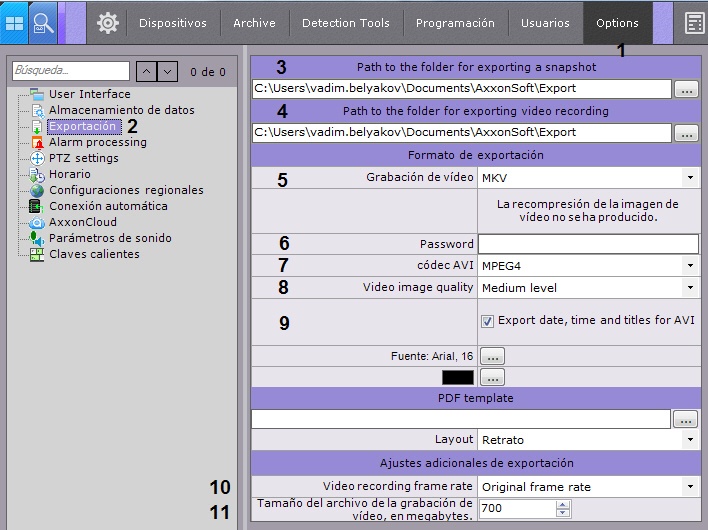
Task: Go to previous search result arrow
Action: pyautogui.click(x=146, y=72)
